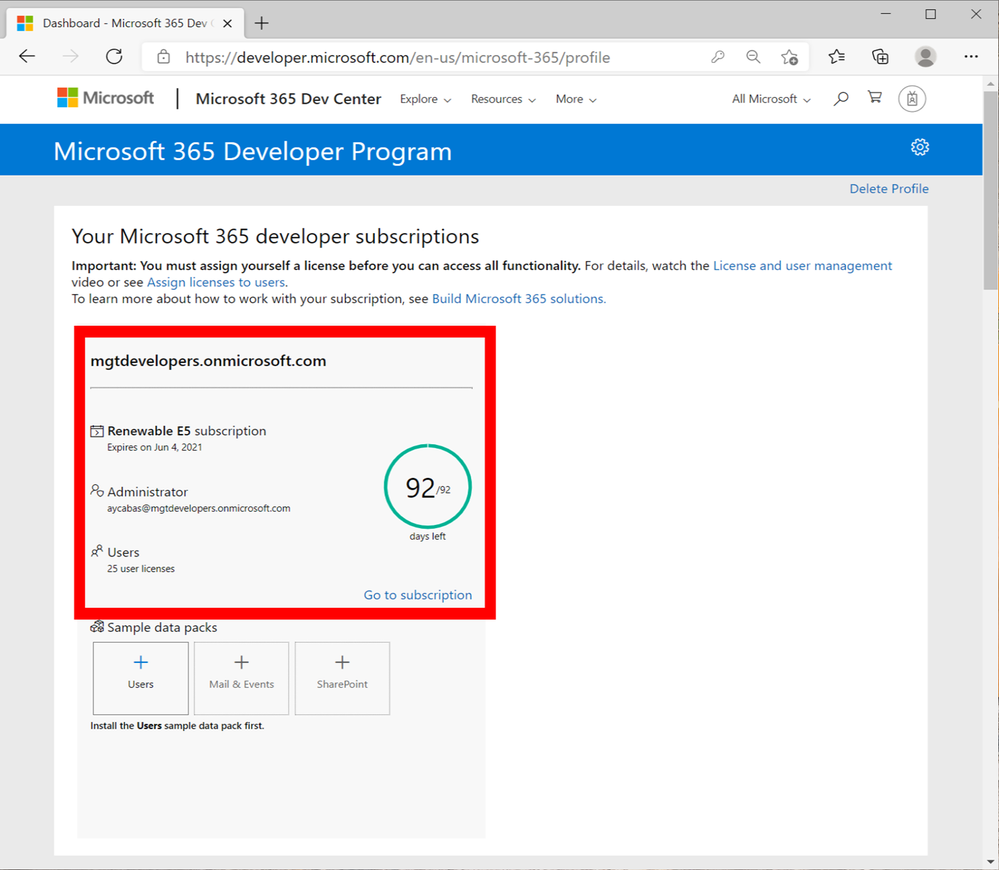
Task: Expand the More dropdown
Action: 576,99
